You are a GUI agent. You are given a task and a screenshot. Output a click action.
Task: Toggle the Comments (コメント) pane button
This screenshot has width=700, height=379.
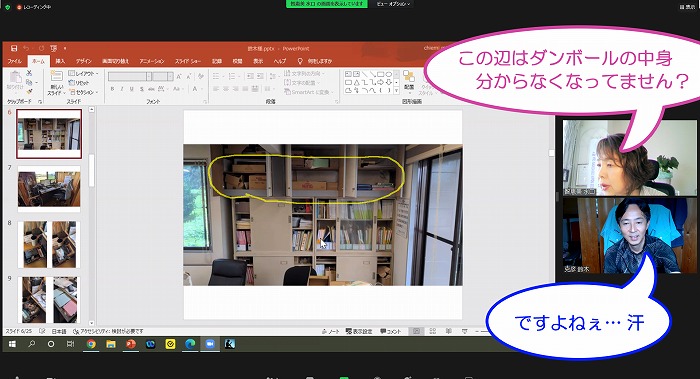(x=391, y=331)
